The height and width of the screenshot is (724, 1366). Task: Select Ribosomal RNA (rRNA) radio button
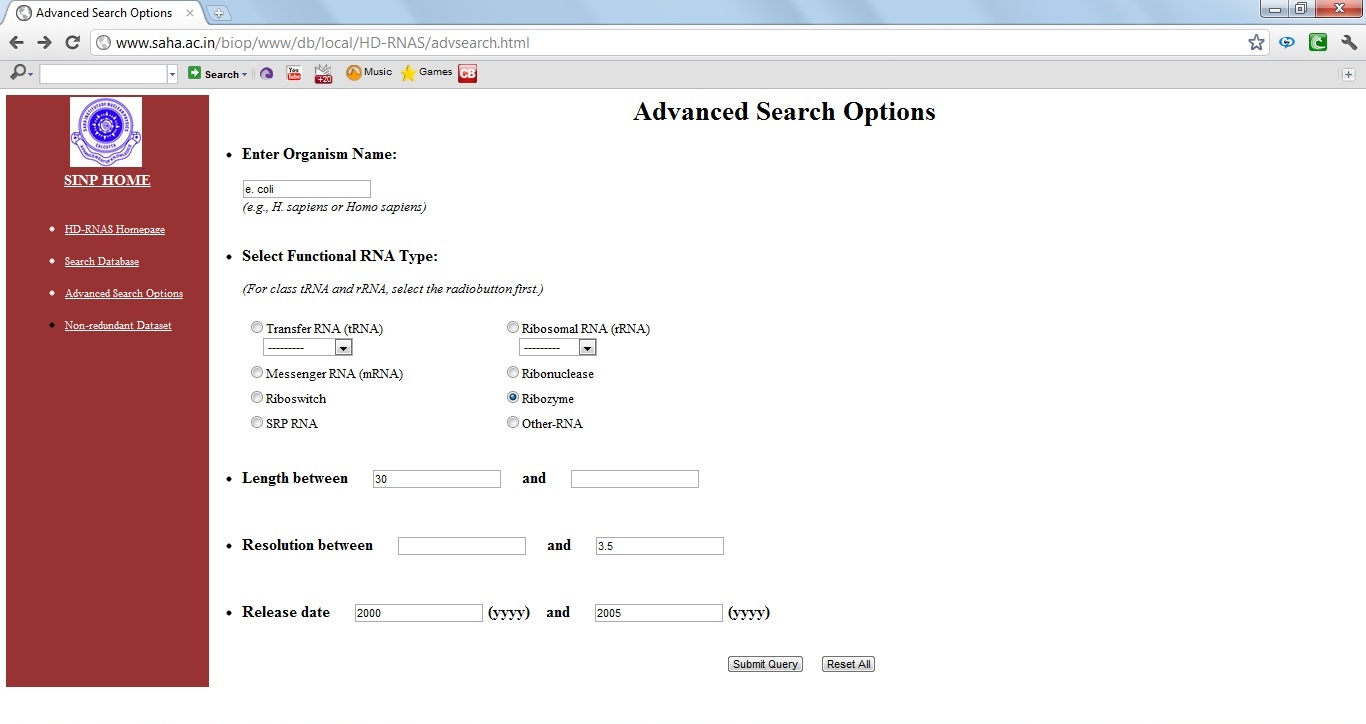click(x=513, y=327)
